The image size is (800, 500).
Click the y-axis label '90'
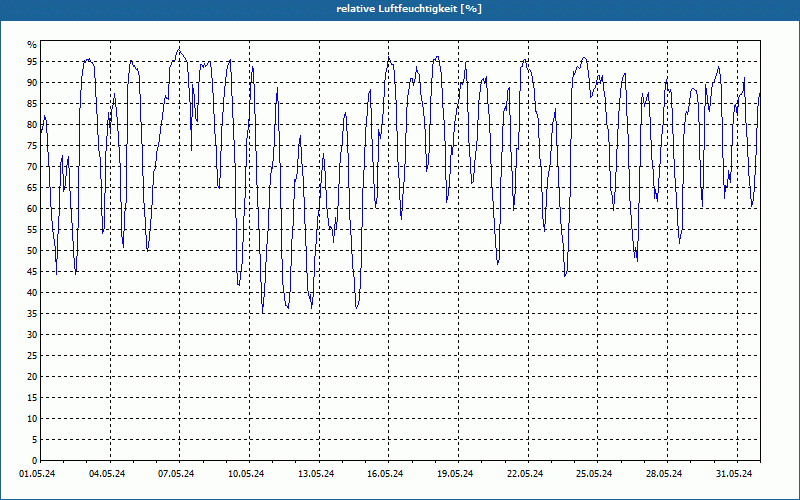pyautogui.click(x=32, y=83)
